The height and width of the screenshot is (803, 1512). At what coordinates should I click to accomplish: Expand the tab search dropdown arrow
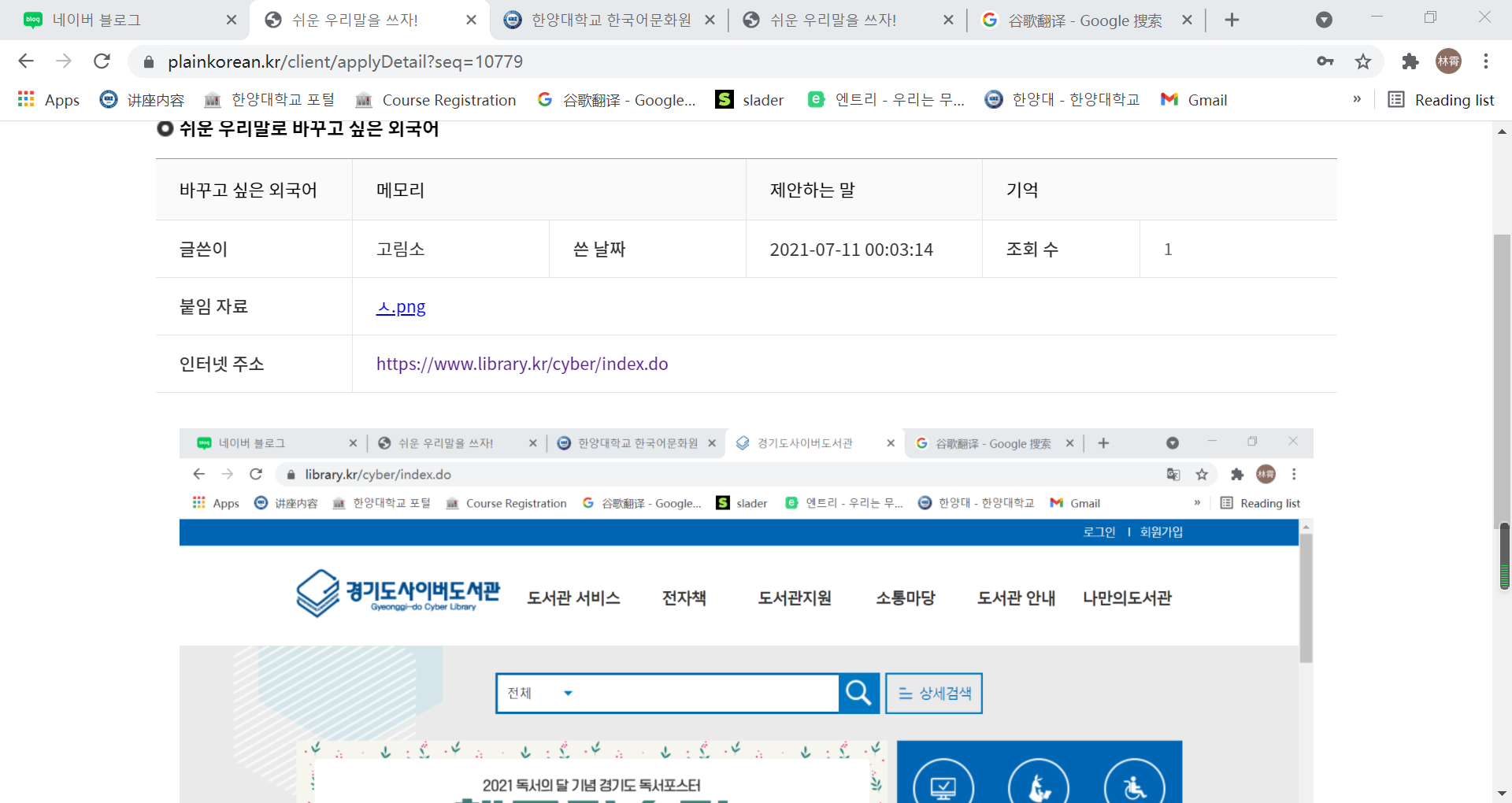coord(1325,20)
